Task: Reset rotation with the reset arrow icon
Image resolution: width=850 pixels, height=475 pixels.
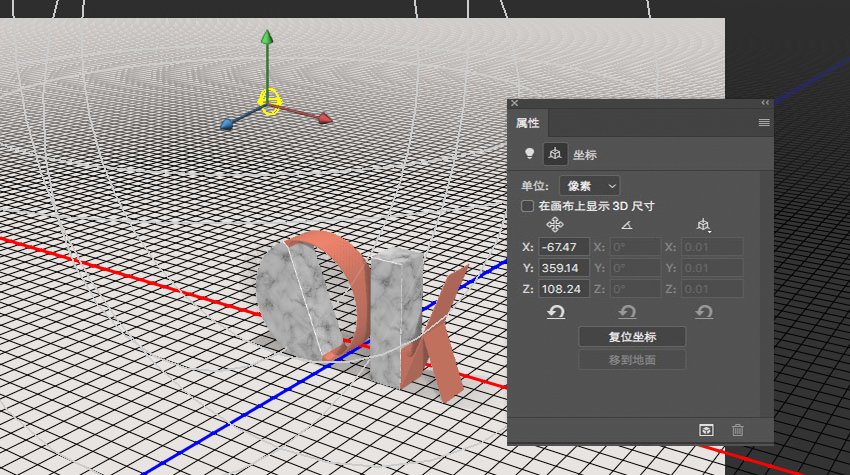Action: 627,312
